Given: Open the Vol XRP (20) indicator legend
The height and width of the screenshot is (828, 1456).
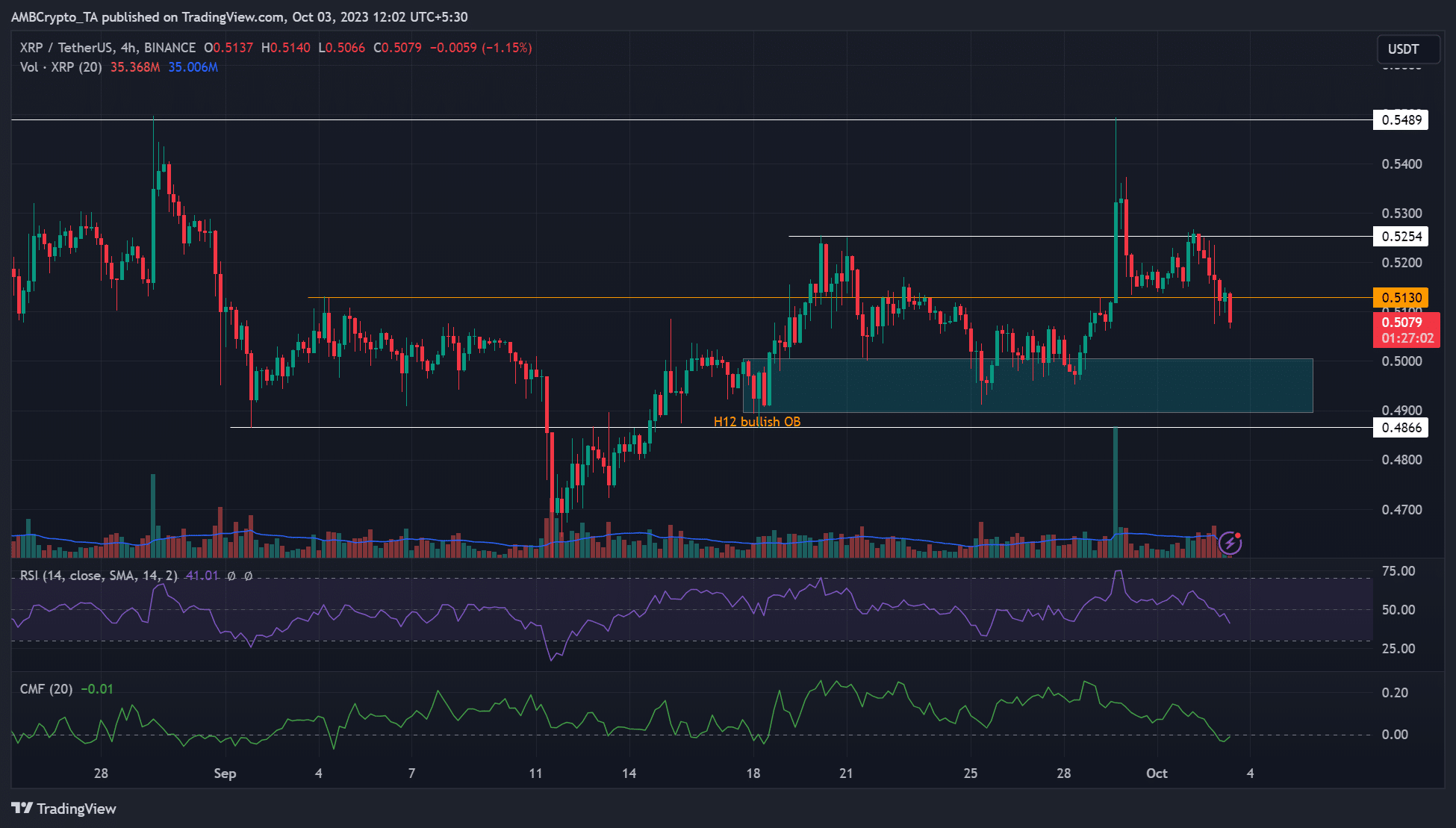Looking at the screenshot, I should [x=60, y=67].
